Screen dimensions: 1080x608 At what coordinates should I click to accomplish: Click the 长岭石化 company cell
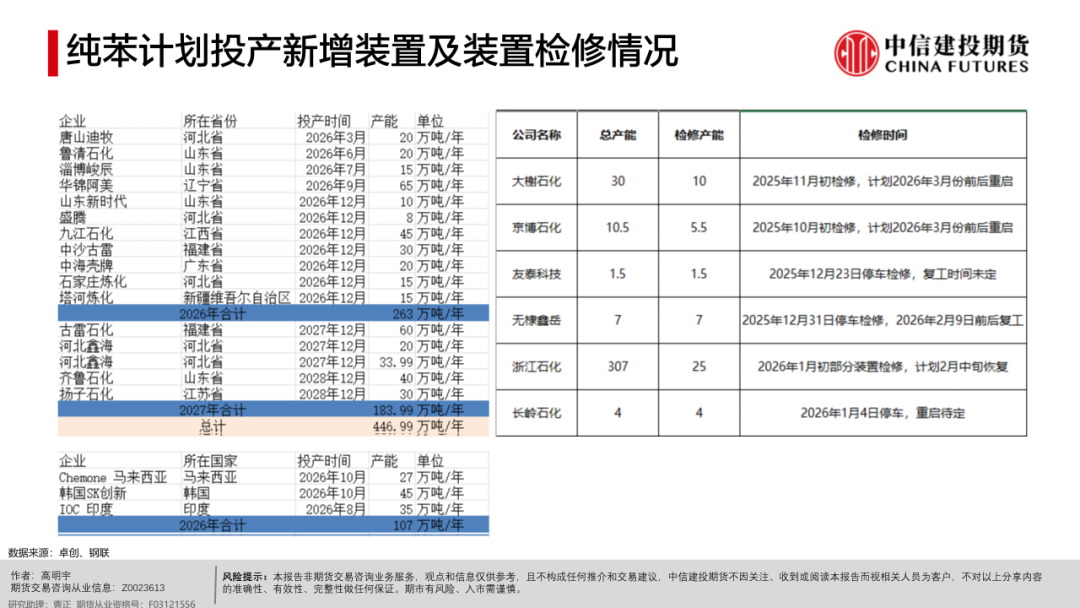tap(537, 413)
